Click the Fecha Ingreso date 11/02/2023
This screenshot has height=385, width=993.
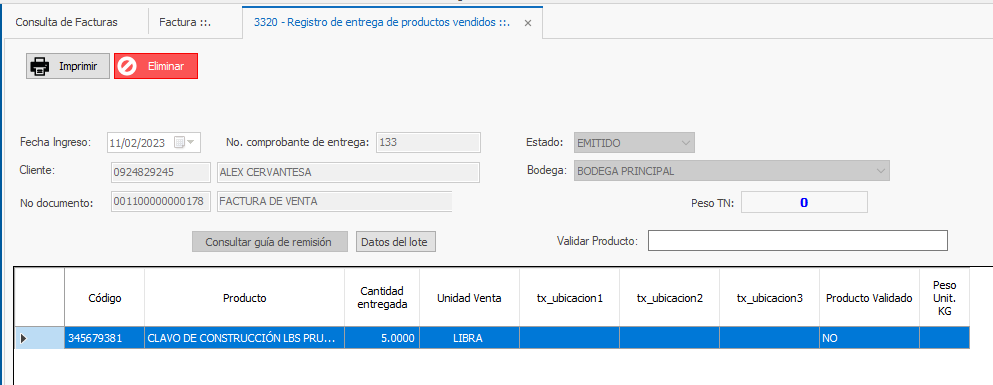point(137,143)
